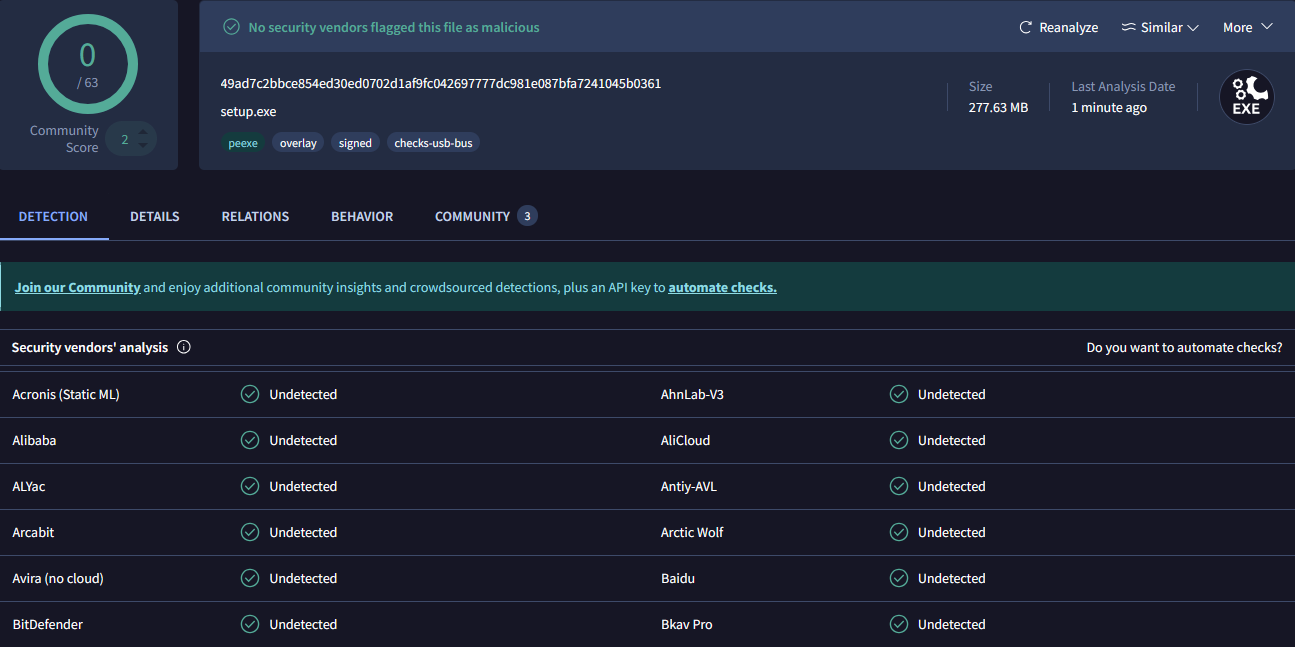Open the Behavior tab
This screenshot has width=1295, height=647.
[x=362, y=217]
